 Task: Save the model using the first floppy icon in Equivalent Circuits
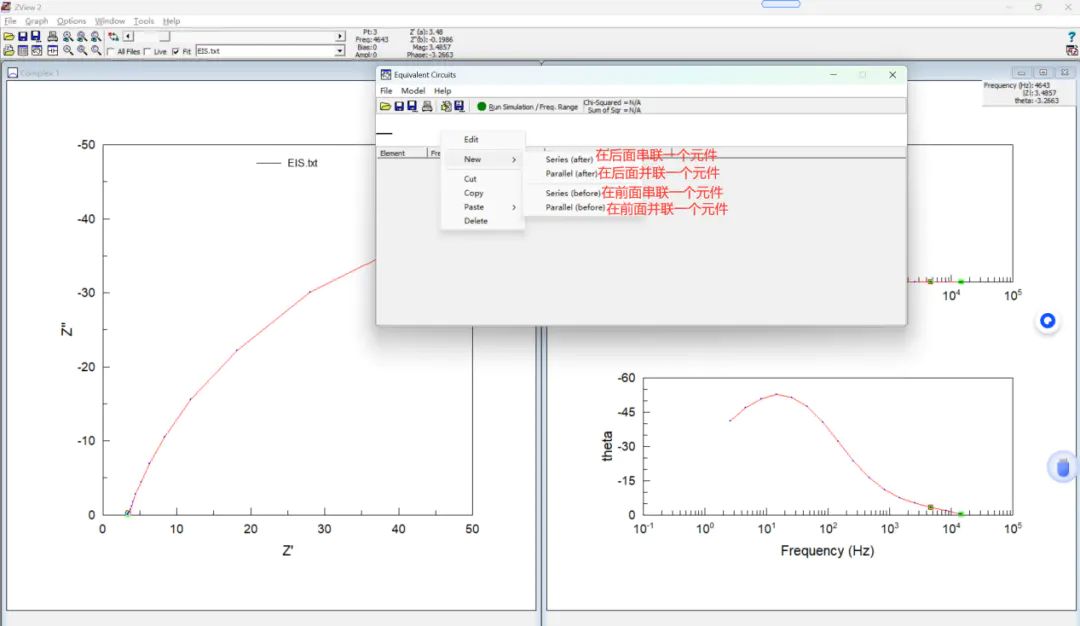pos(399,107)
